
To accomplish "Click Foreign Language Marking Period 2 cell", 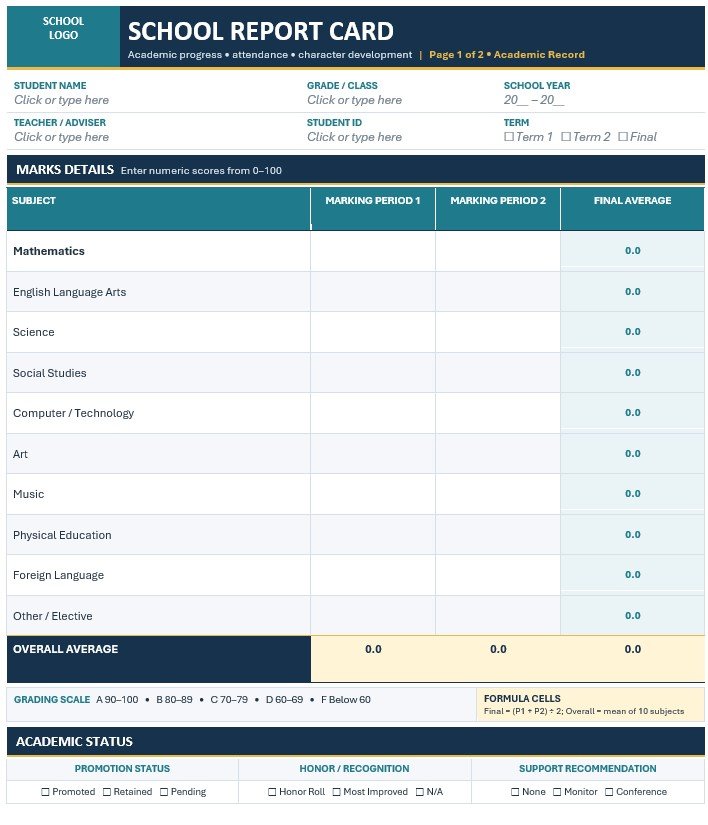I will click(498, 575).
